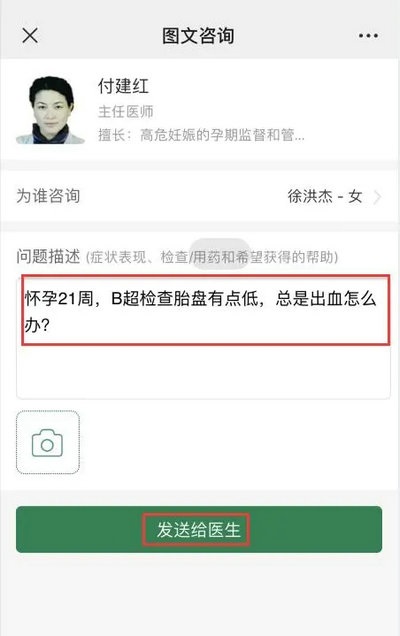
Task: Tap the gray pill overlay on hint text
Action: pos(219,254)
